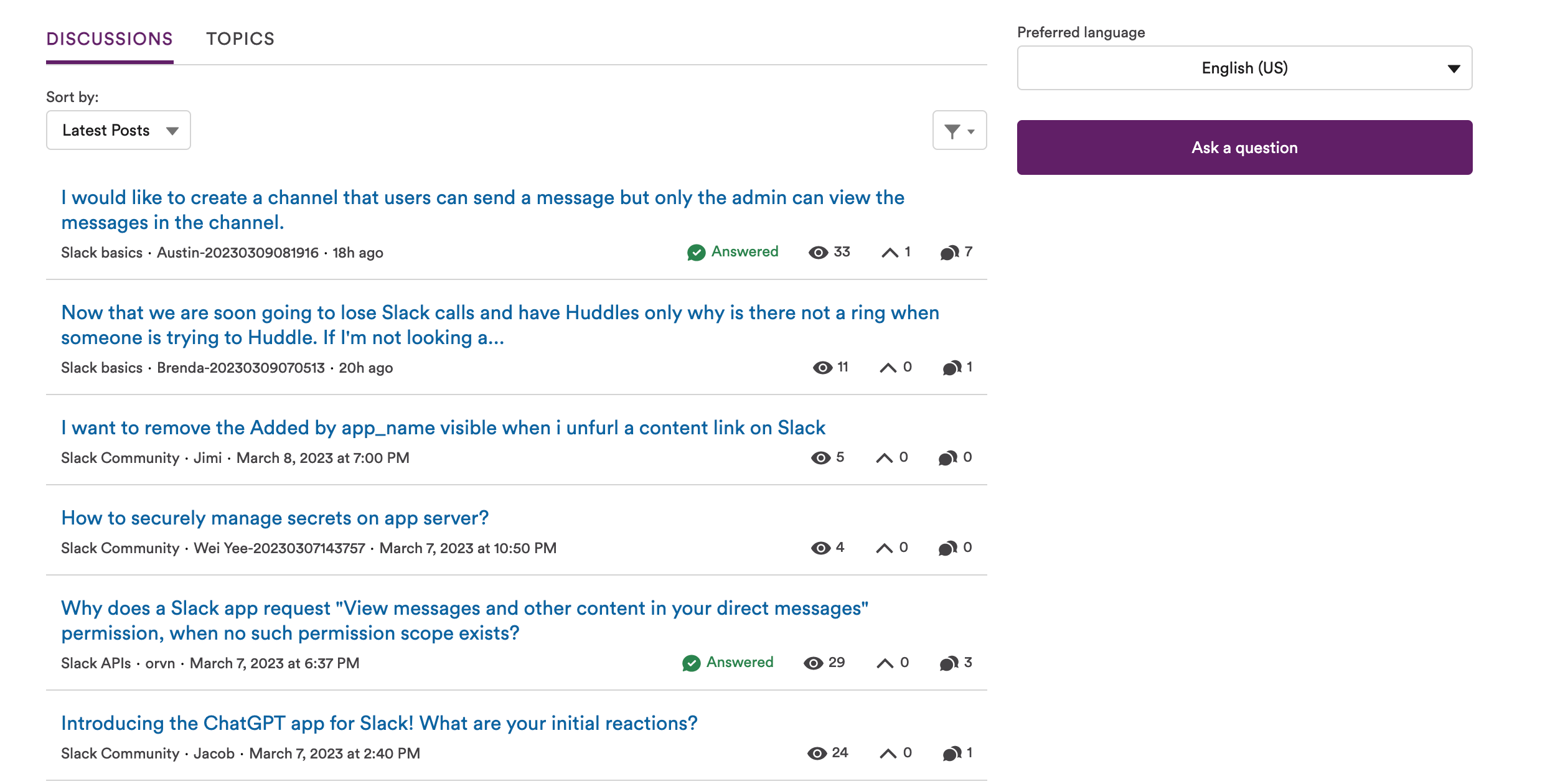Click the Ask a question button
Viewport: 1545px width, 784px height.
(x=1244, y=147)
